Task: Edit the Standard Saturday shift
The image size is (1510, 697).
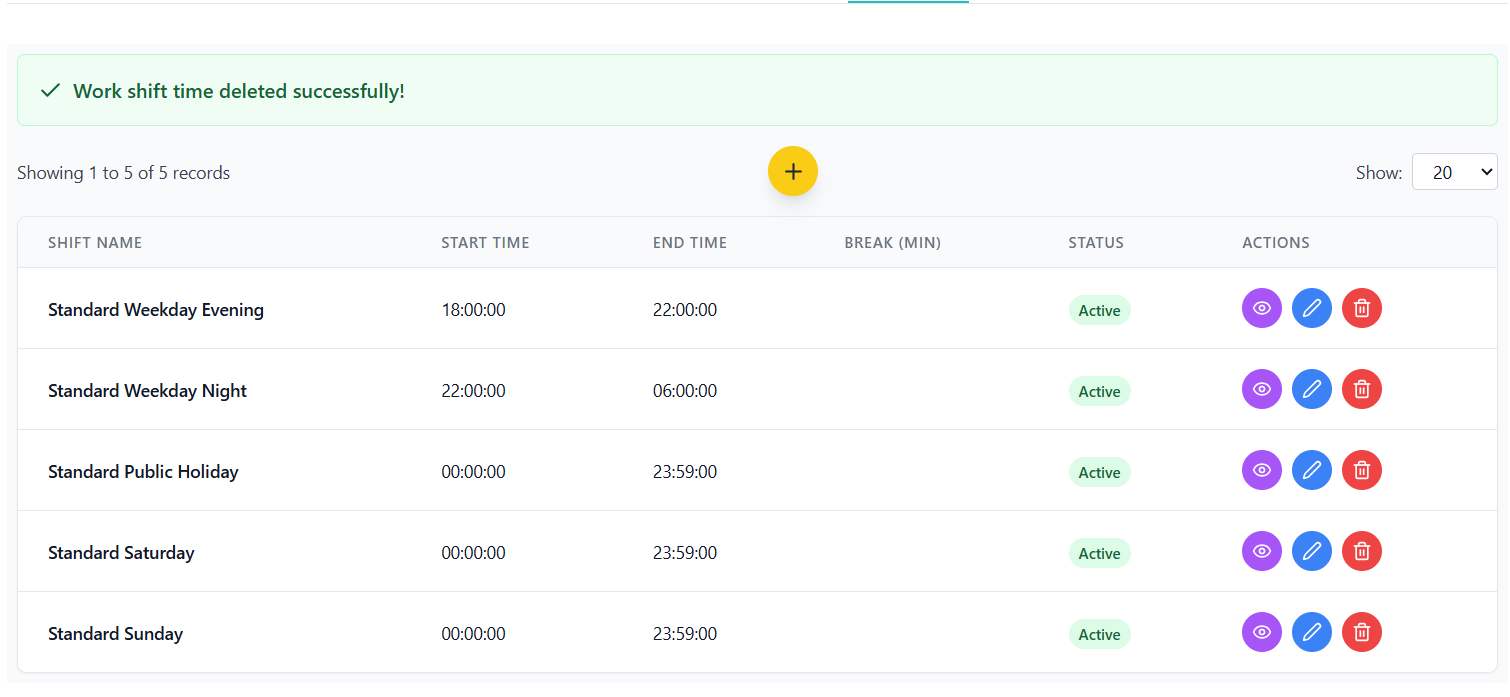Action: click(1311, 551)
